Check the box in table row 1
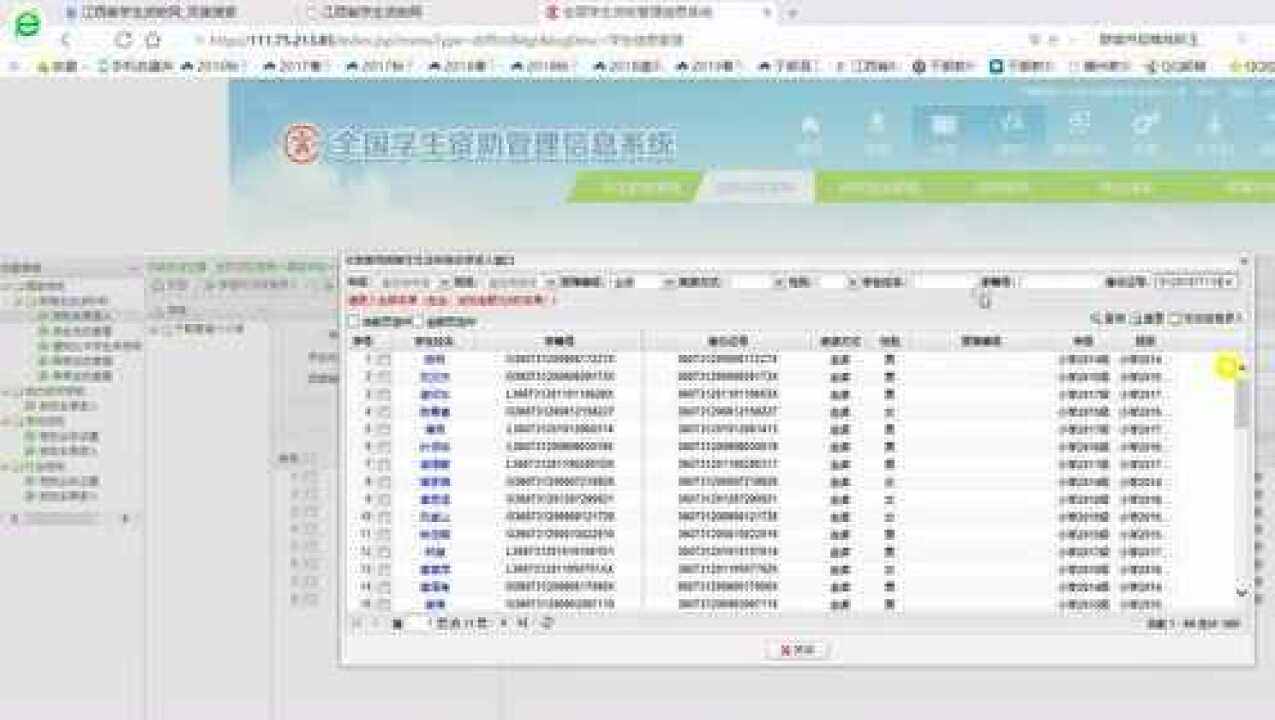This screenshot has width=1275, height=720. (384, 359)
